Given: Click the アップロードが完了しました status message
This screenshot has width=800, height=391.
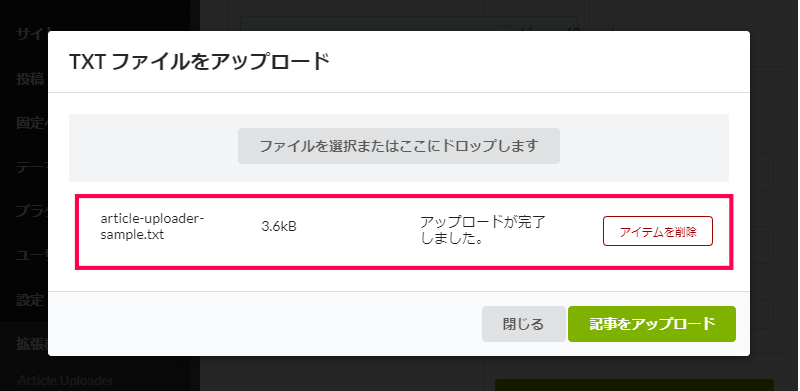Looking at the screenshot, I should point(483,230).
